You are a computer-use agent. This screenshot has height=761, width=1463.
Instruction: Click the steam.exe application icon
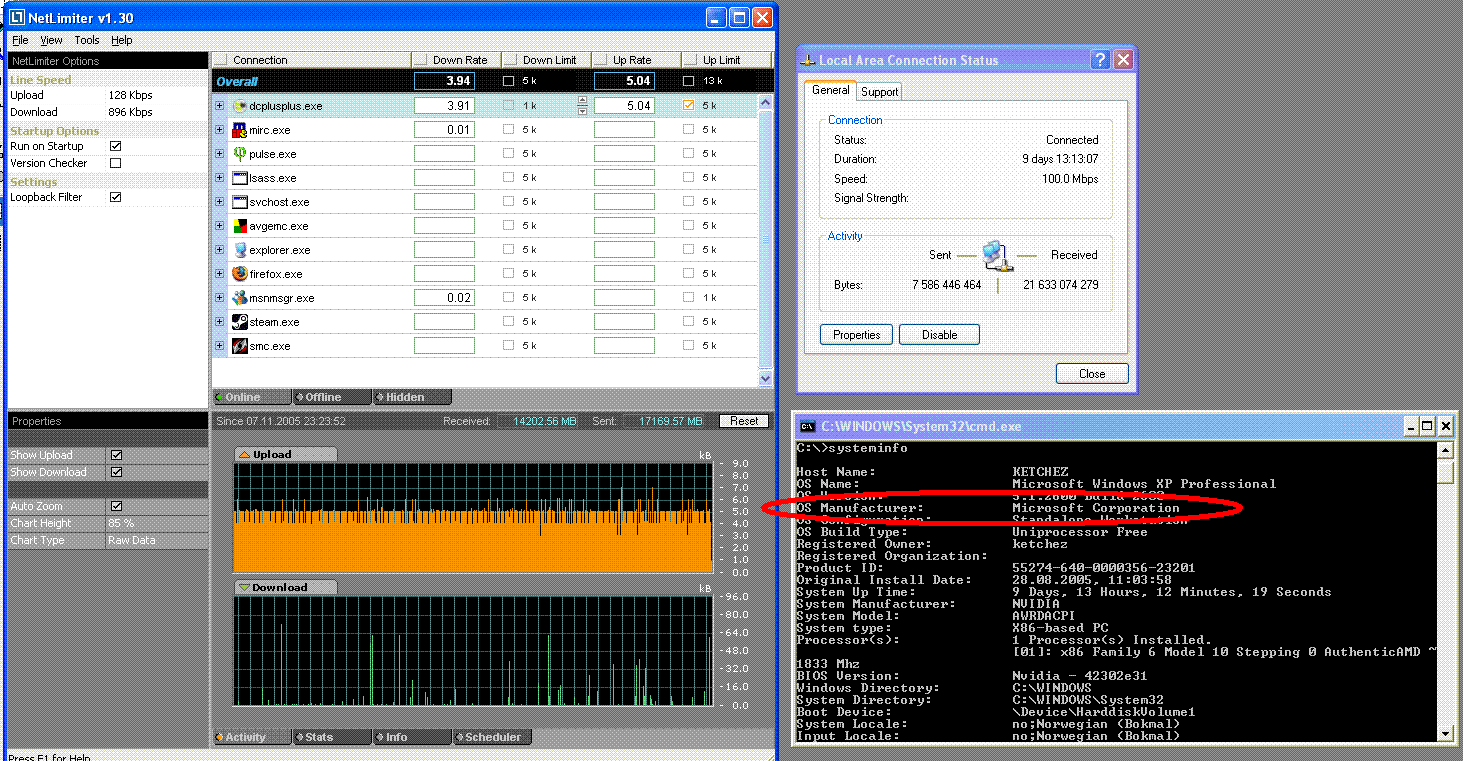(240, 321)
